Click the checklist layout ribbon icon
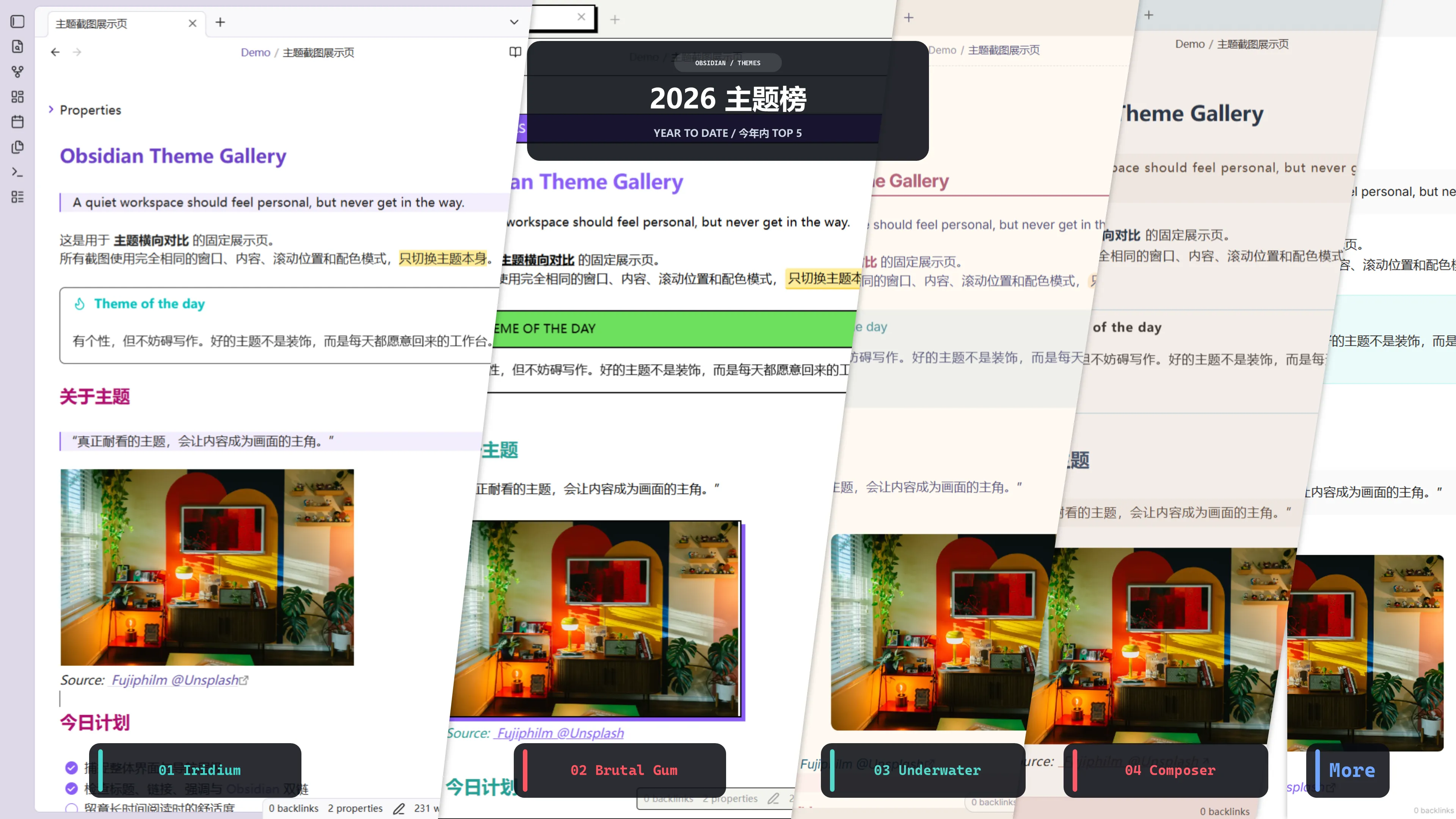 tap(17, 197)
